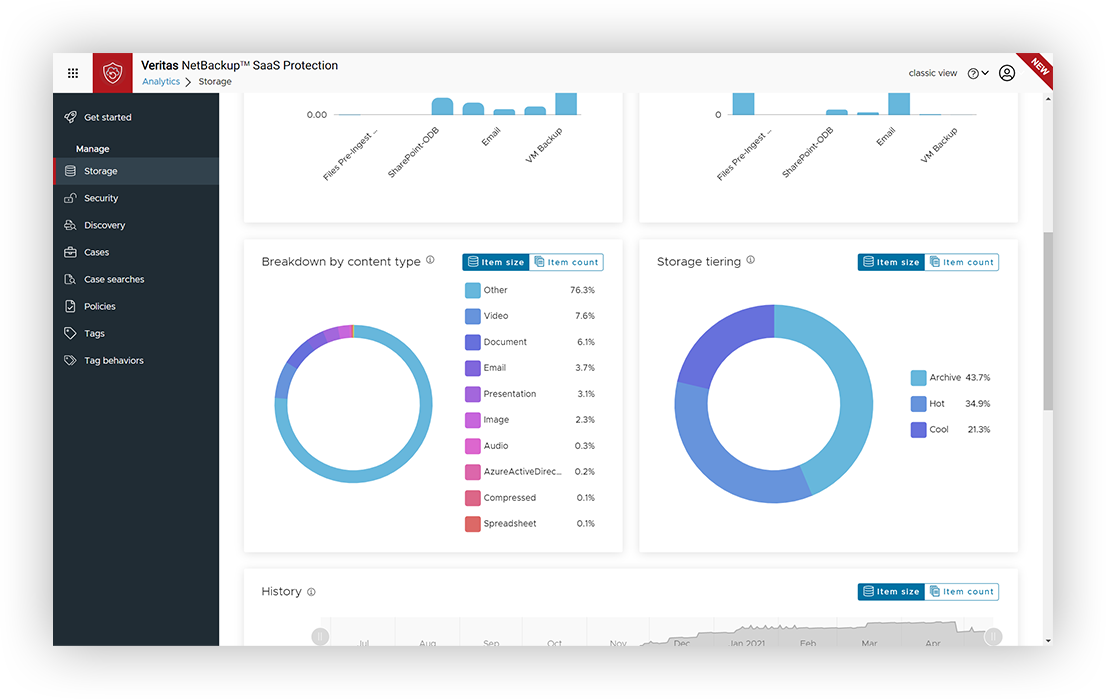The height and width of the screenshot is (699, 1106).
Task: Open the Discovery section in sidebar
Action: point(104,225)
